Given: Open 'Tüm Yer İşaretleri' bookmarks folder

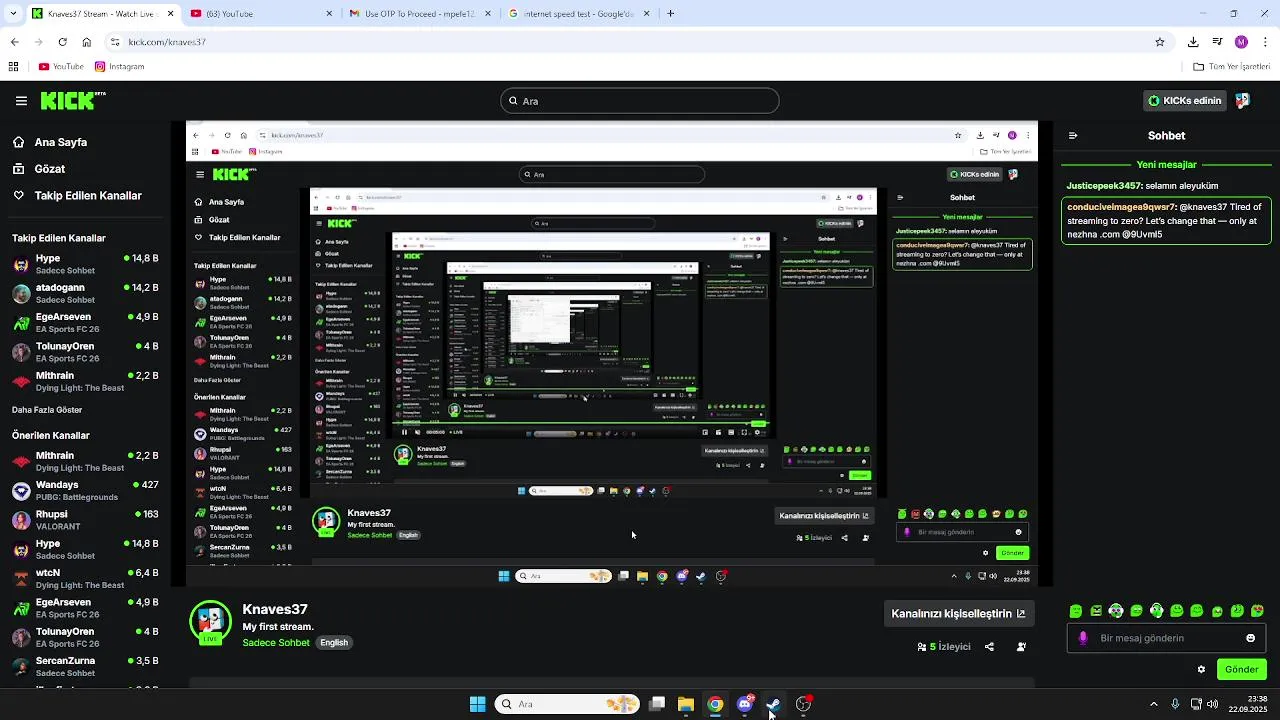Looking at the screenshot, I should [1231, 67].
